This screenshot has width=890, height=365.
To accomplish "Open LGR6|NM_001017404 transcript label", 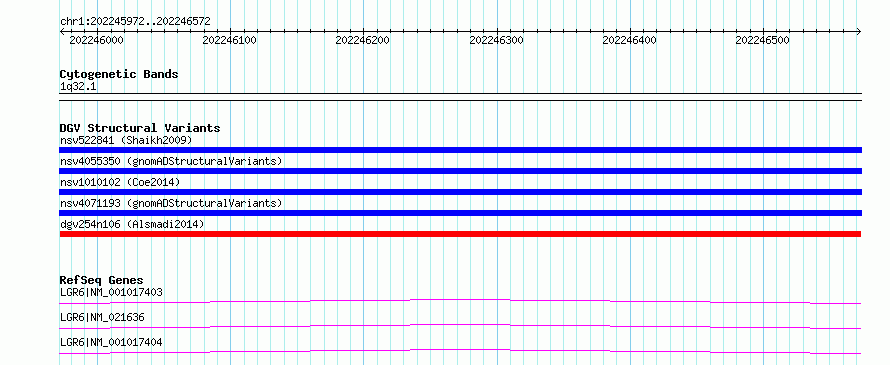I will (111, 342).
